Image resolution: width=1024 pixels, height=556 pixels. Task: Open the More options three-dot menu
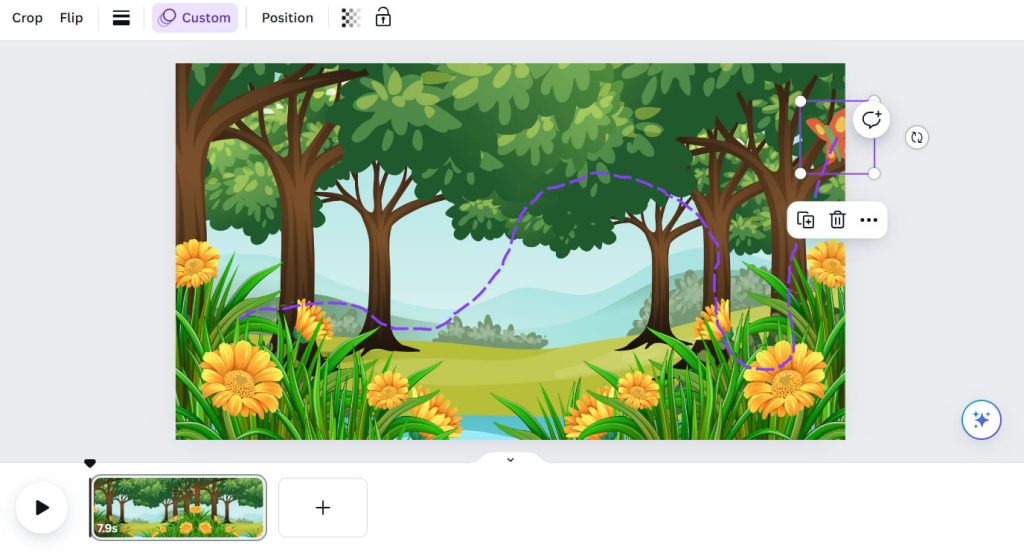[x=869, y=220]
